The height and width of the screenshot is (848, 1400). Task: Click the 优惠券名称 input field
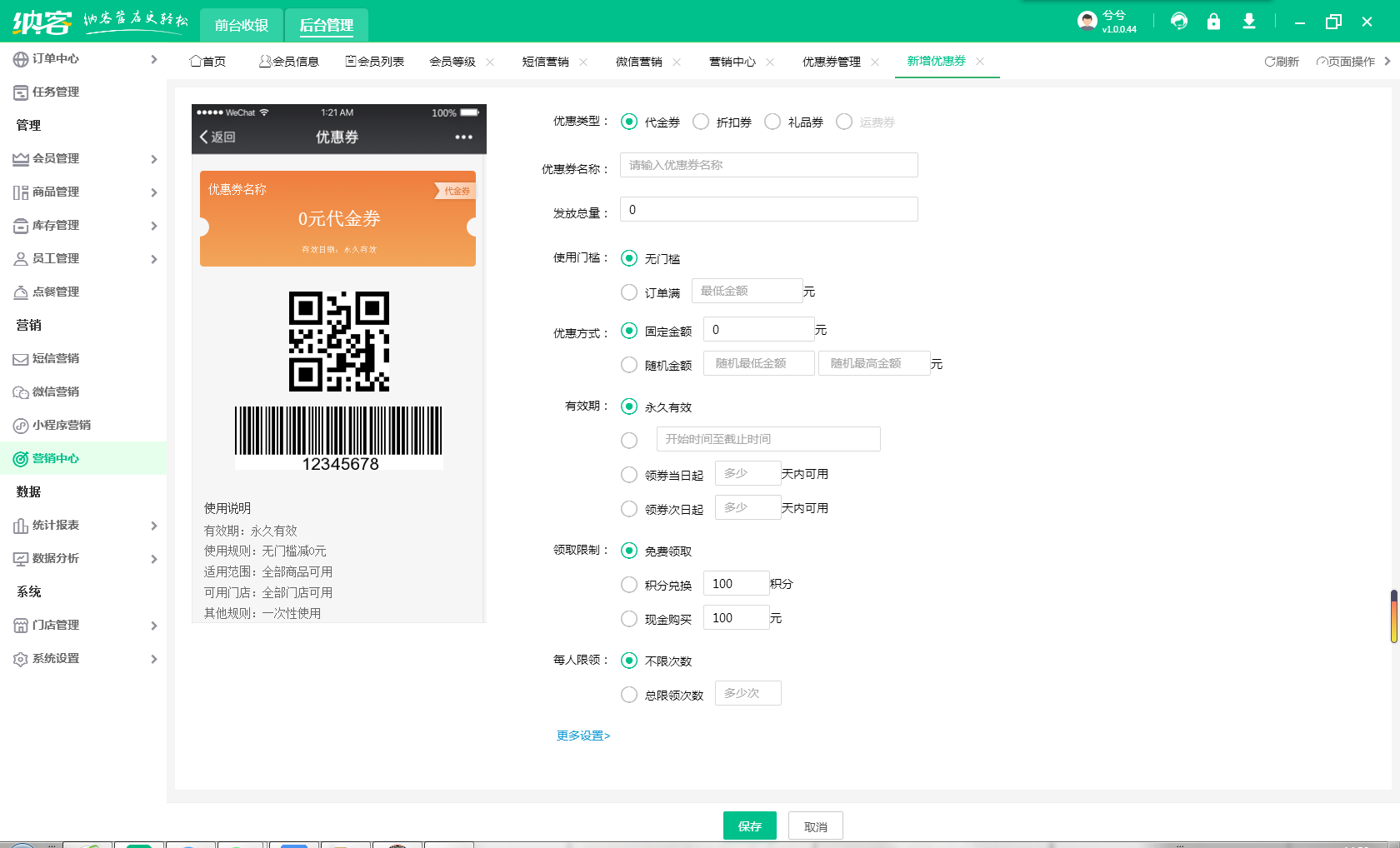tap(769, 165)
